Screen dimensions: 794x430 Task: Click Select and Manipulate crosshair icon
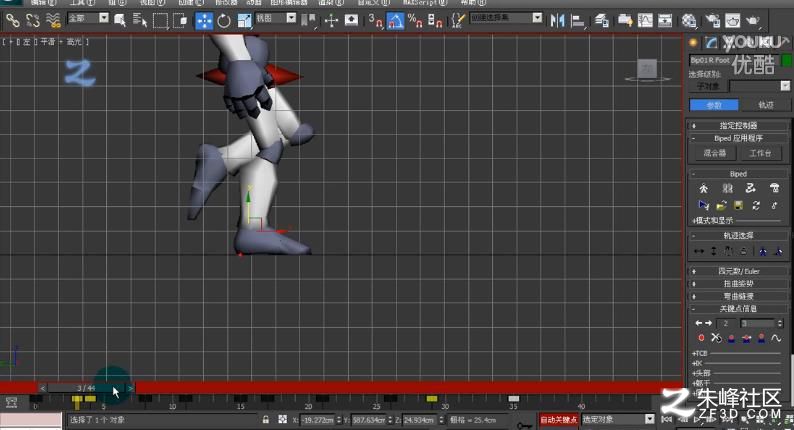tap(331, 21)
